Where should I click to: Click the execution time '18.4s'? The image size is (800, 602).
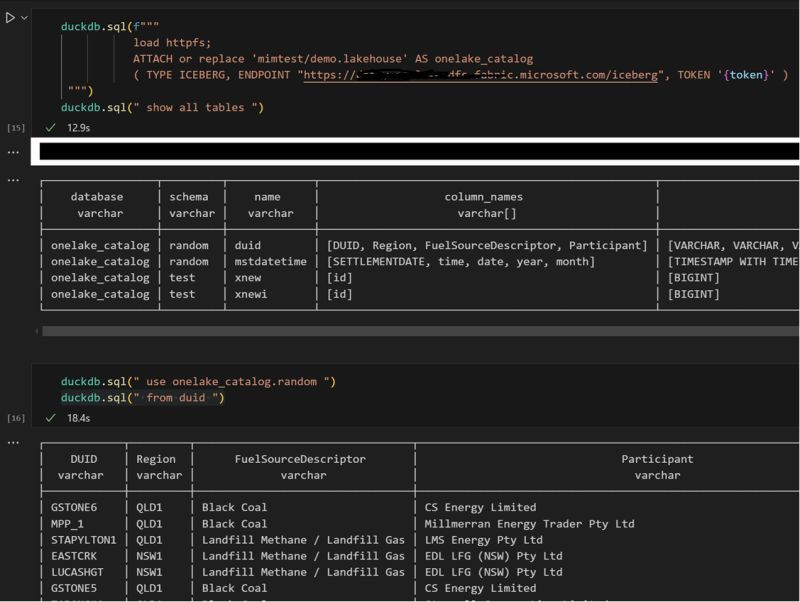79,418
